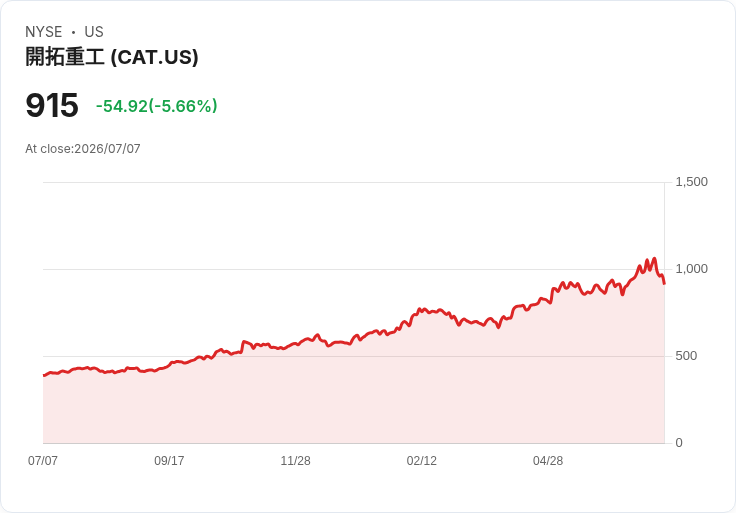
Task: Click the highest peak of the price line
Action: click(654, 258)
